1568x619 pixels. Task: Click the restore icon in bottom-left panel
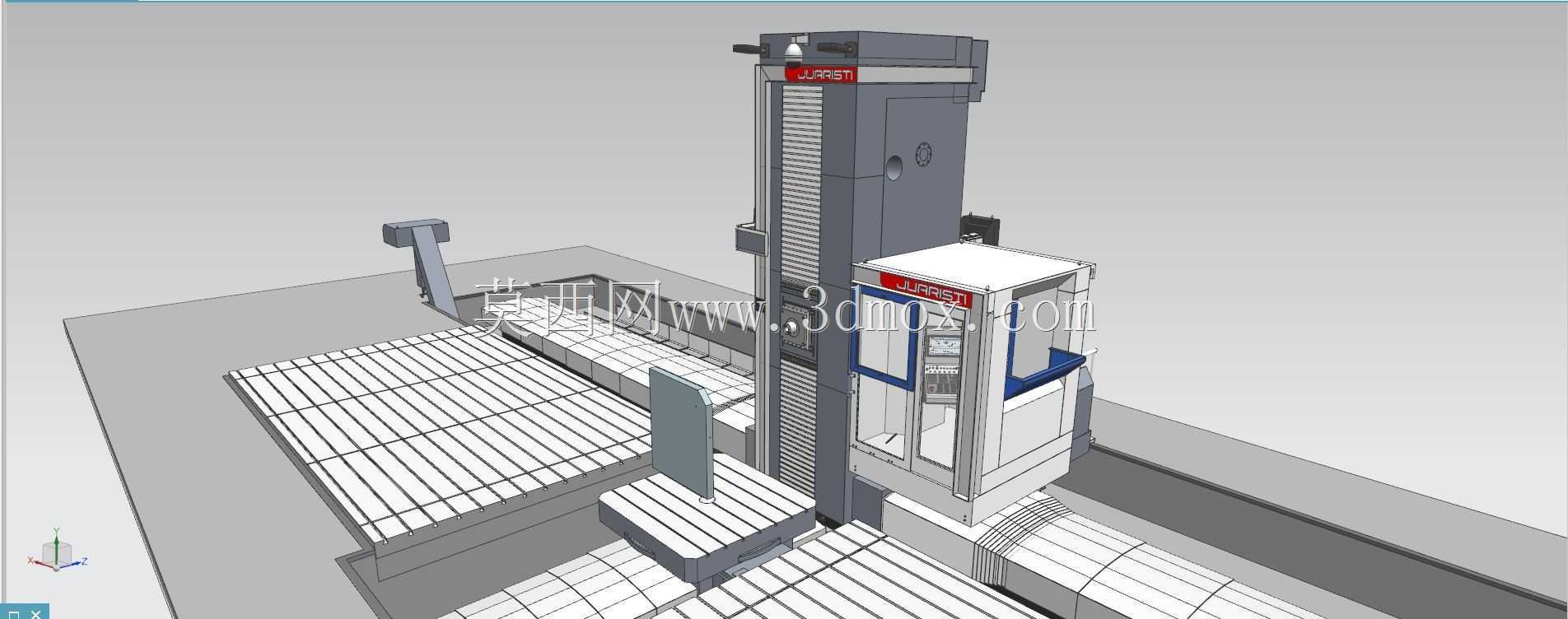[14, 613]
